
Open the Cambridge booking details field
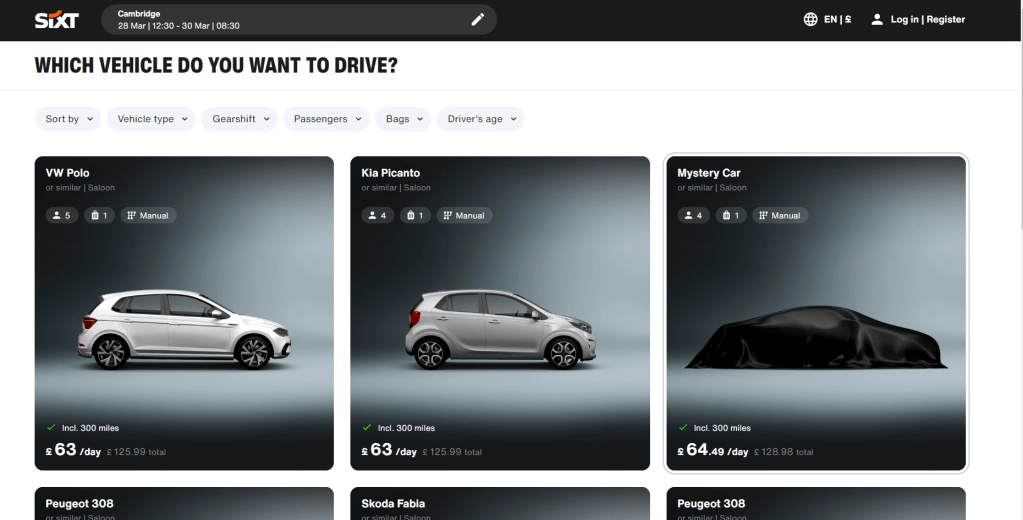(299, 20)
